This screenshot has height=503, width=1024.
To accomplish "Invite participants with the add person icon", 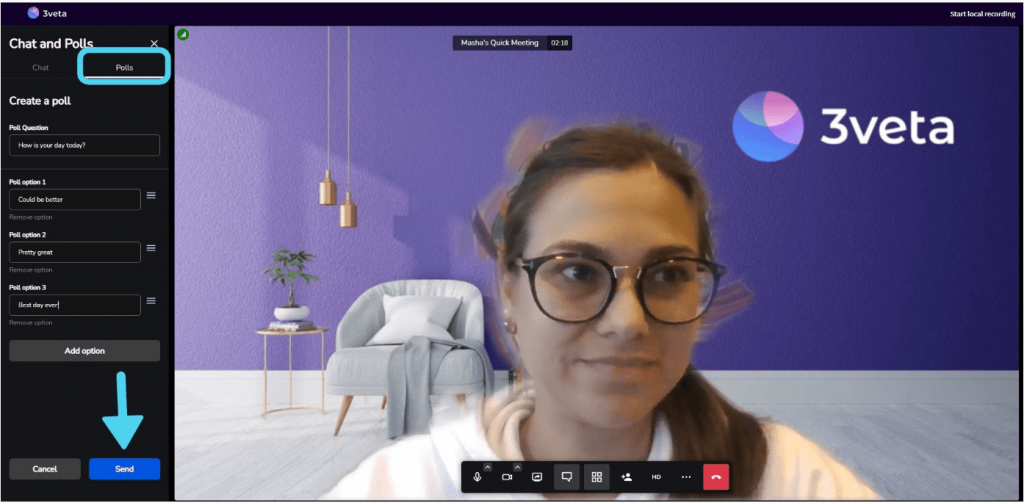I will pyautogui.click(x=626, y=477).
